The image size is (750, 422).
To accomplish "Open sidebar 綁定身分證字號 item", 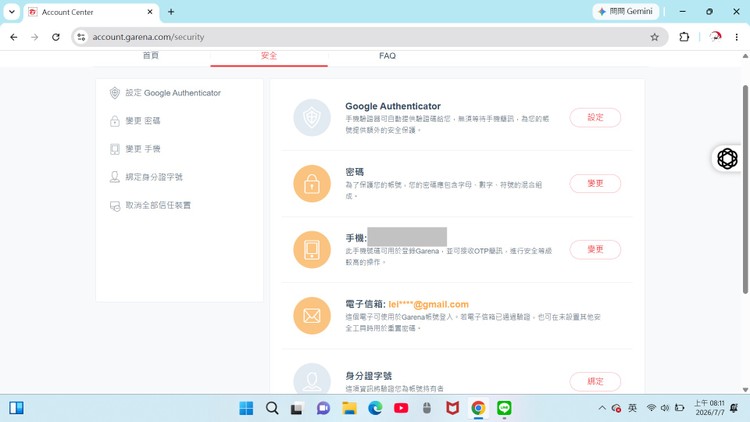I will coord(146,177).
